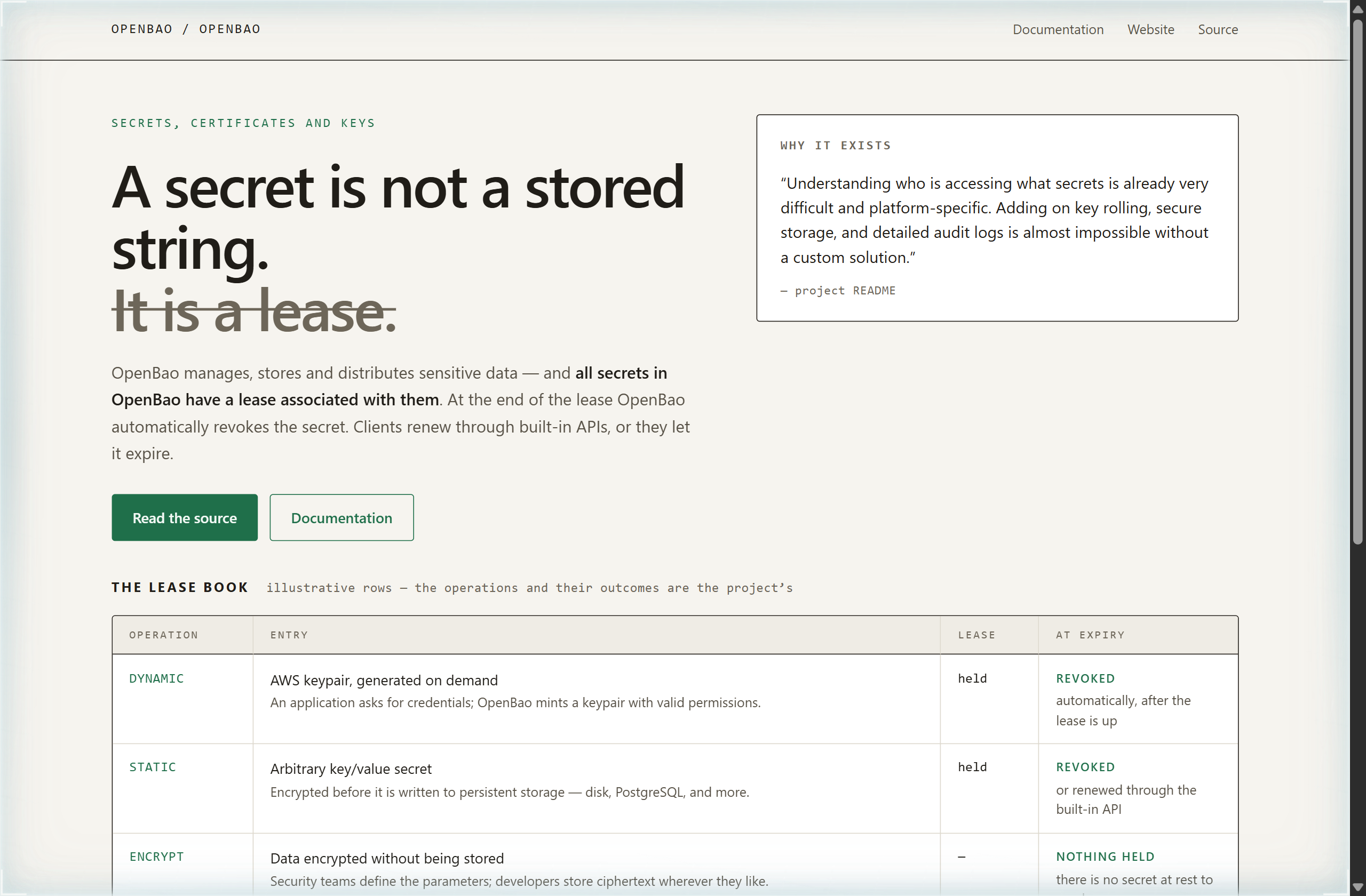
Task: Open the Website nav link
Action: [x=1150, y=29]
